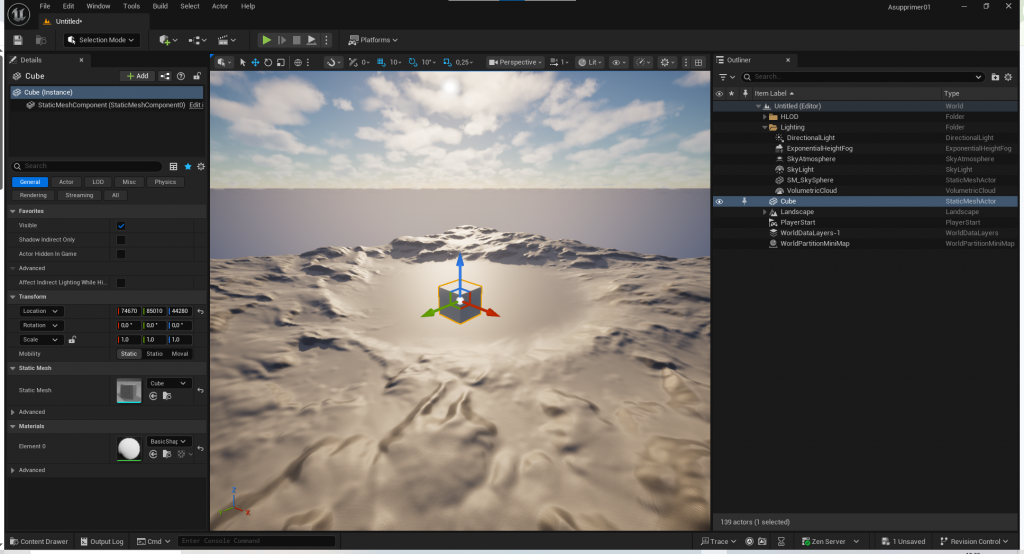Screen dimensions: 1024x554
Task: Select the LOD filter tab
Action: pos(98,182)
